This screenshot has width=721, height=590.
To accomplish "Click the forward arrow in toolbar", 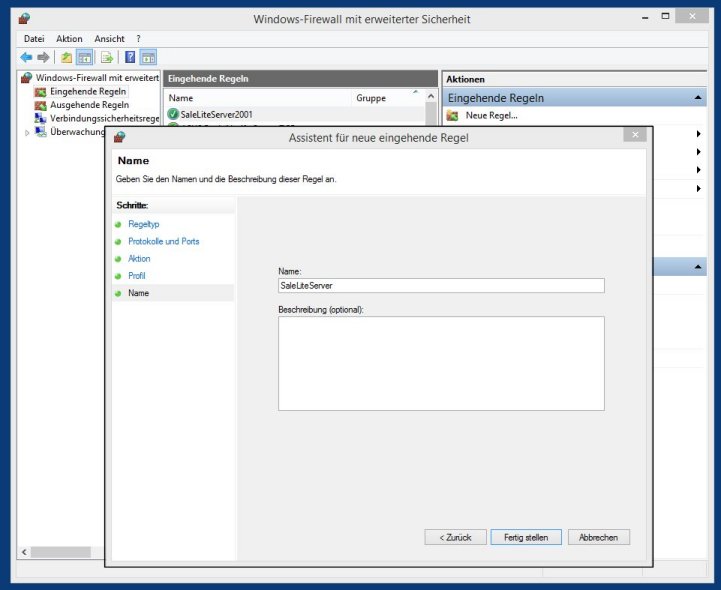I will coord(43,57).
